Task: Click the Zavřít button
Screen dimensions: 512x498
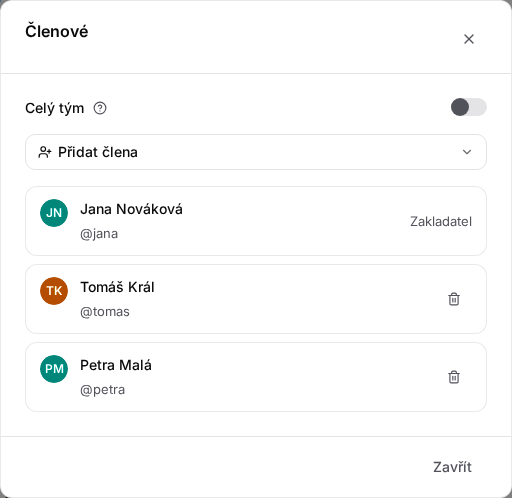Action: pyautogui.click(x=452, y=467)
